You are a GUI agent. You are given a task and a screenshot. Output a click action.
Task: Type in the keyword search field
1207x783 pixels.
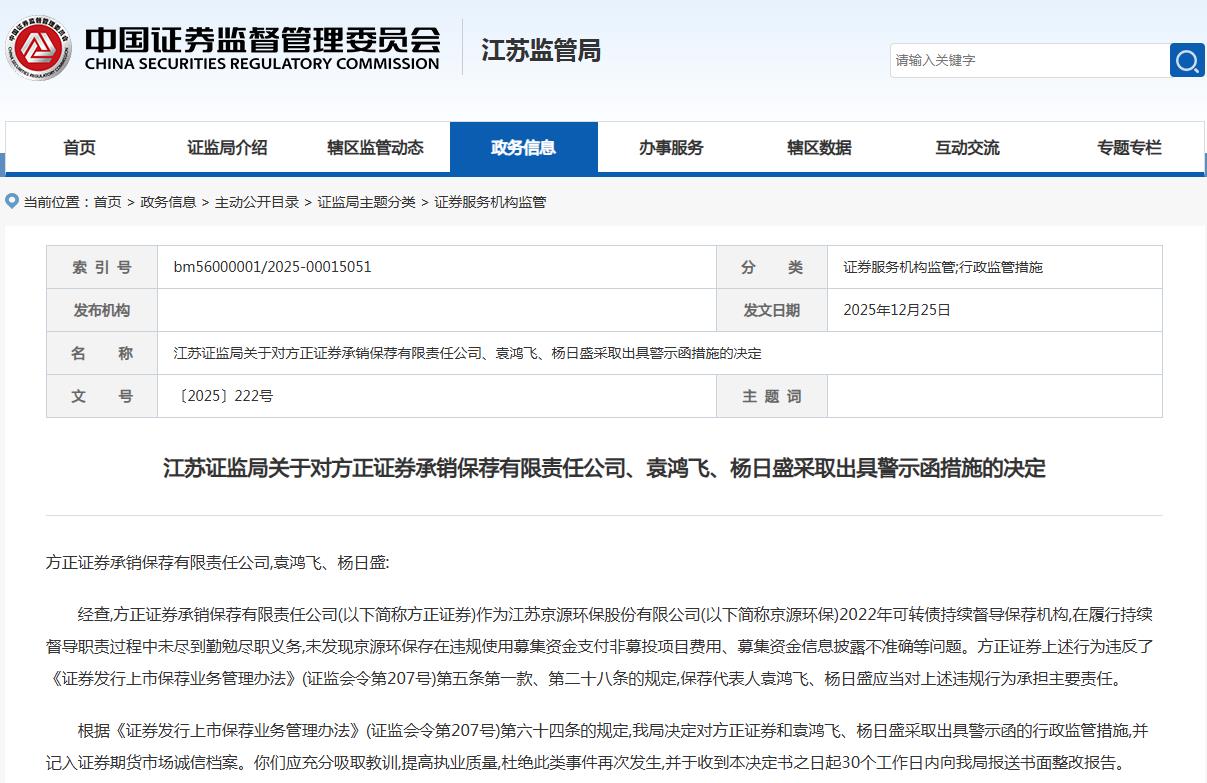pos(1028,60)
